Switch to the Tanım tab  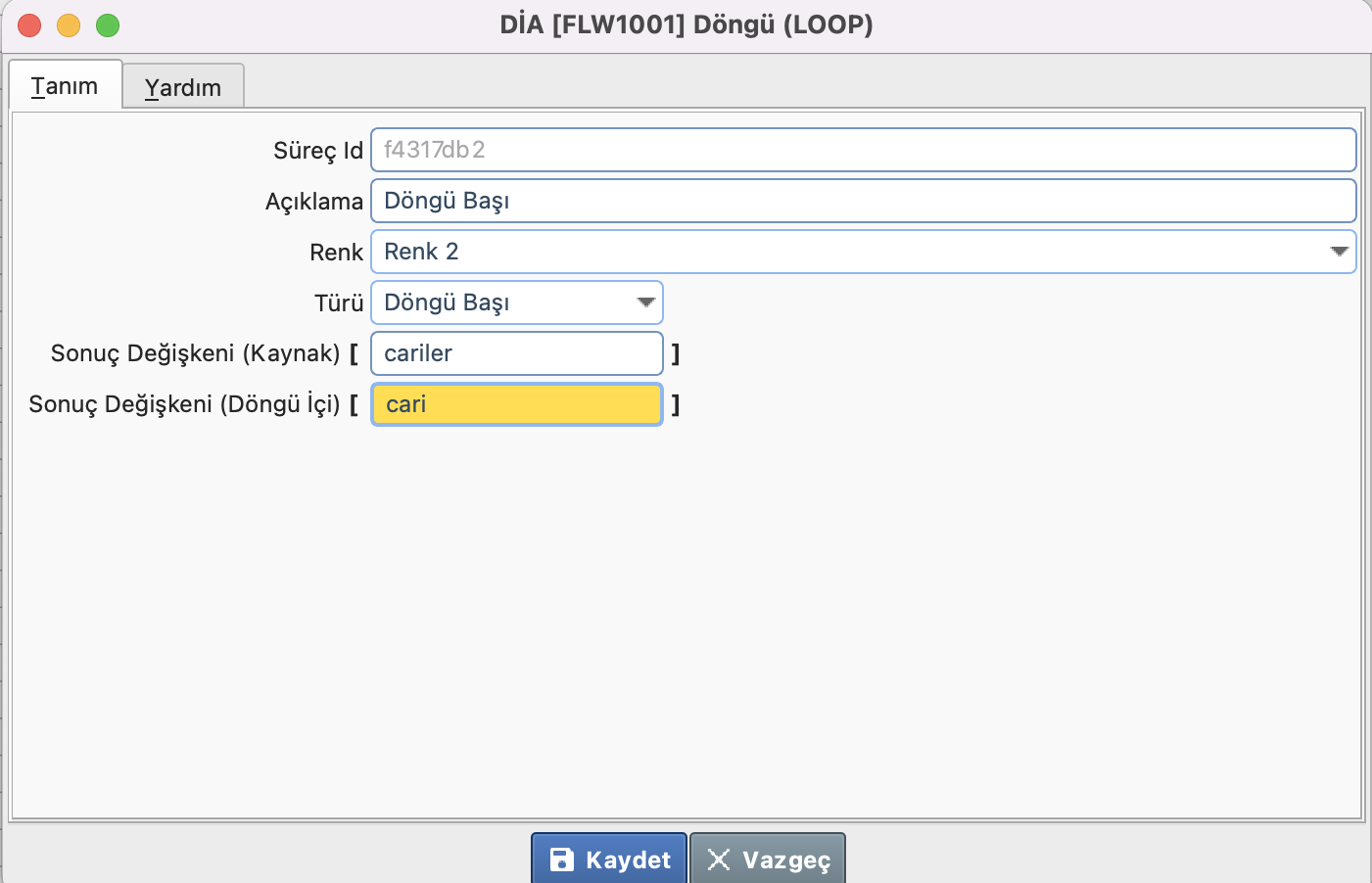click(x=65, y=86)
